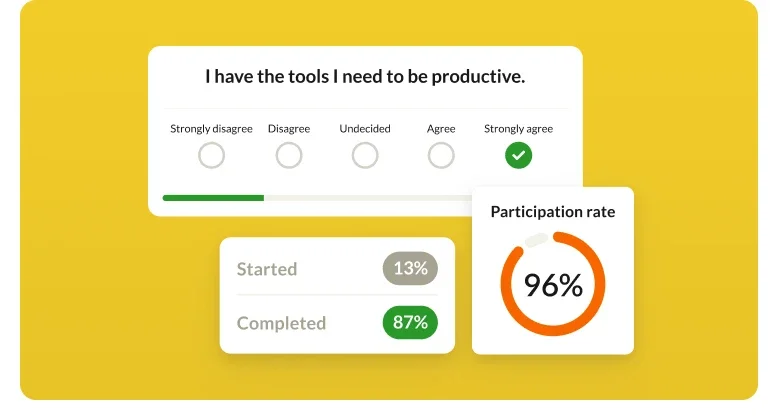Click the Agree label text
The width and height of the screenshot is (778, 420).
pyautogui.click(x=441, y=129)
